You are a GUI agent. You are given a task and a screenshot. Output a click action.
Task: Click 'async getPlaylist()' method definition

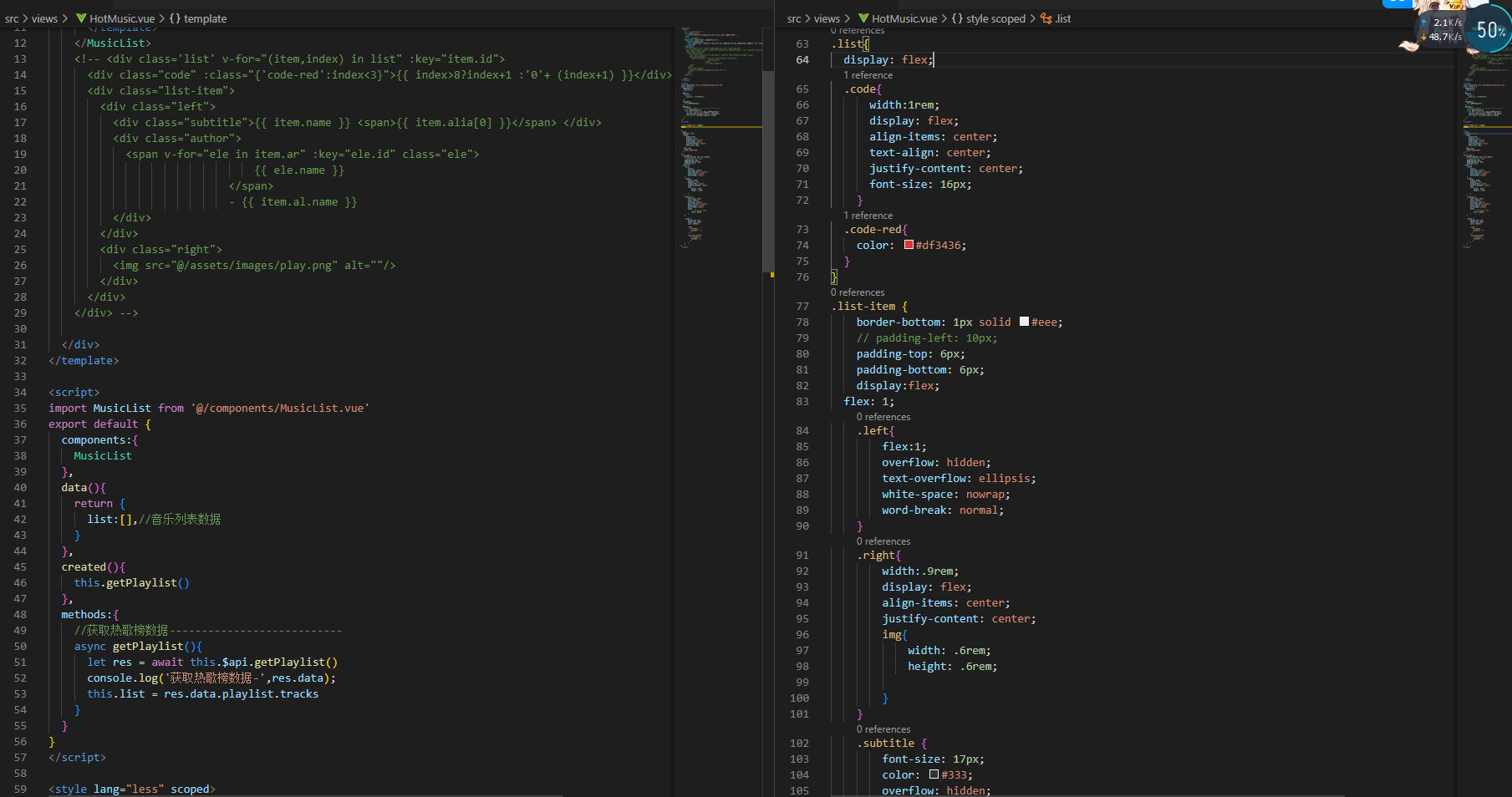coord(138,646)
